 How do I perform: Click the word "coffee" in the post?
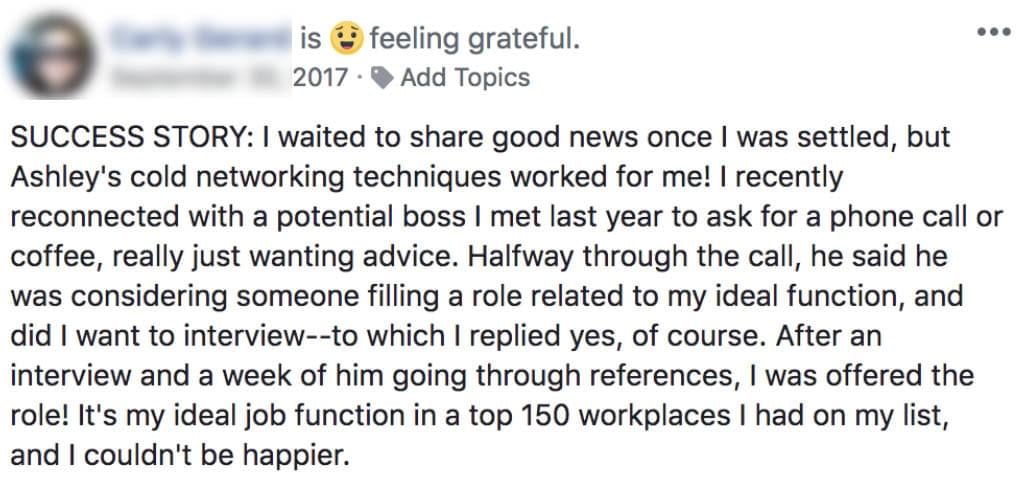(x=55, y=257)
